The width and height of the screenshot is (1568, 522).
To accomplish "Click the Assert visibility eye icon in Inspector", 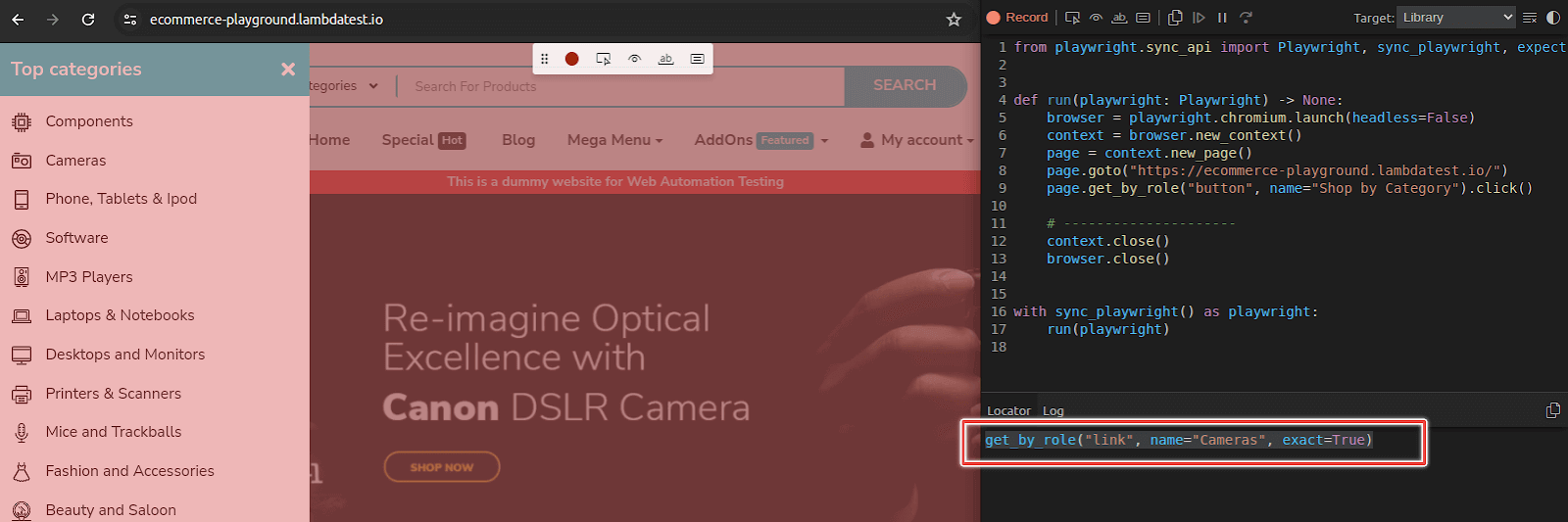I will pyautogui.click(x=1096, y=18).
